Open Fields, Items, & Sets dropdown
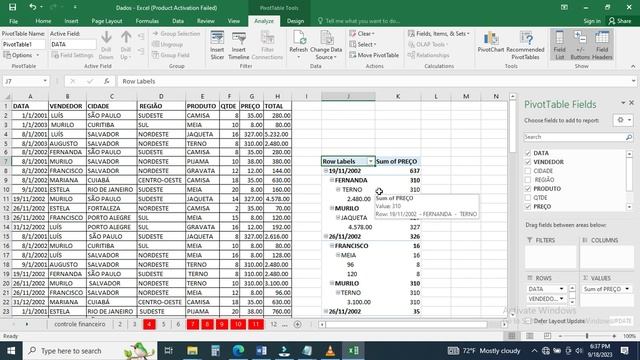640x360 pixels. 439,33
